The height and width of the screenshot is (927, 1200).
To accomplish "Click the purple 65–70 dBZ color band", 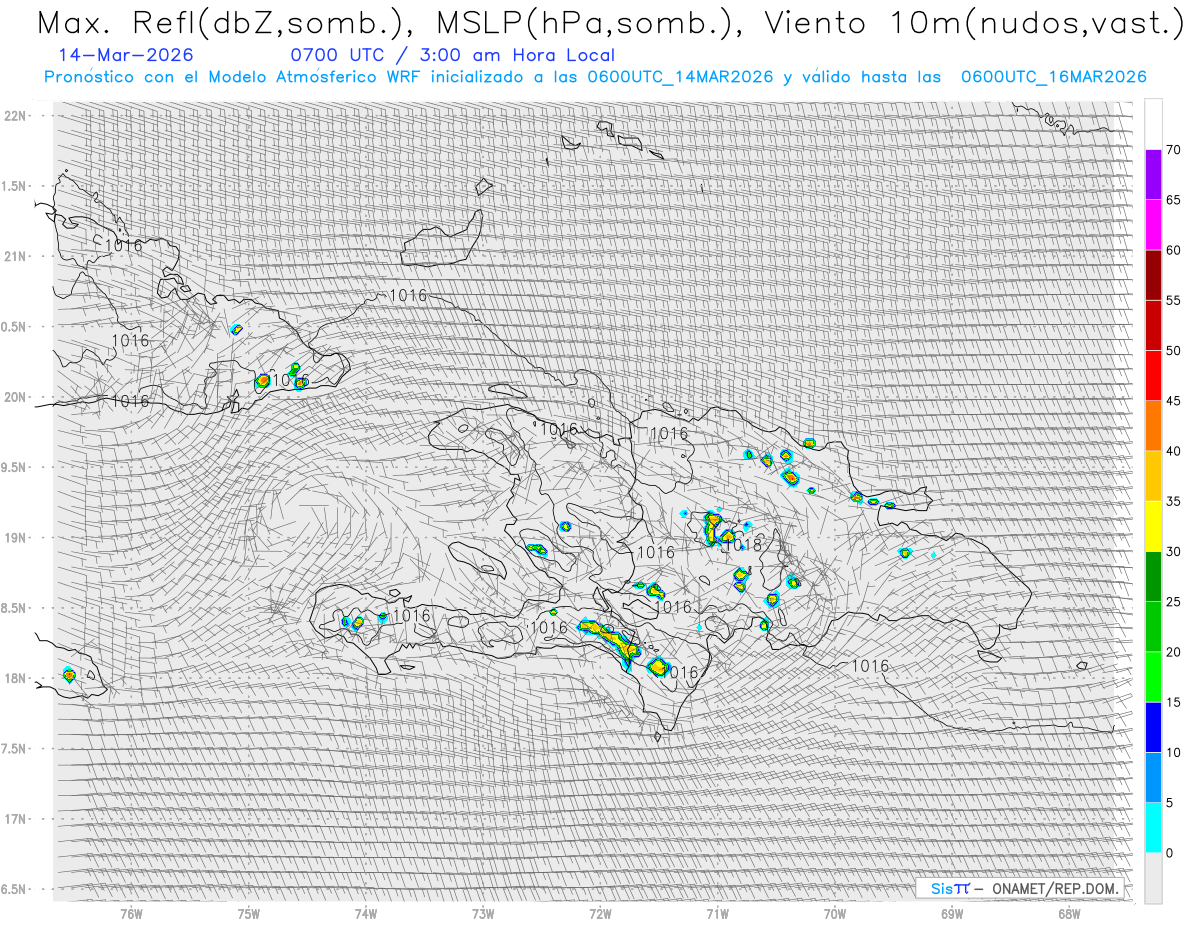I will coord(1153,175).
